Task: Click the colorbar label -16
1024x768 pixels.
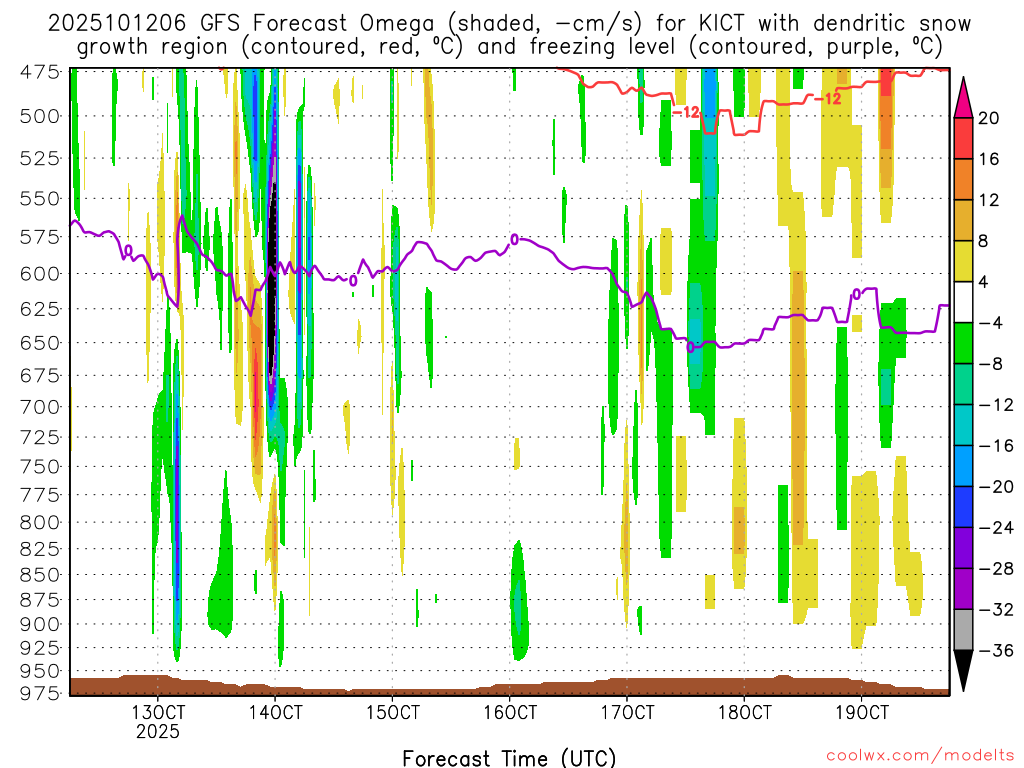Action: (x=995, y=446)
